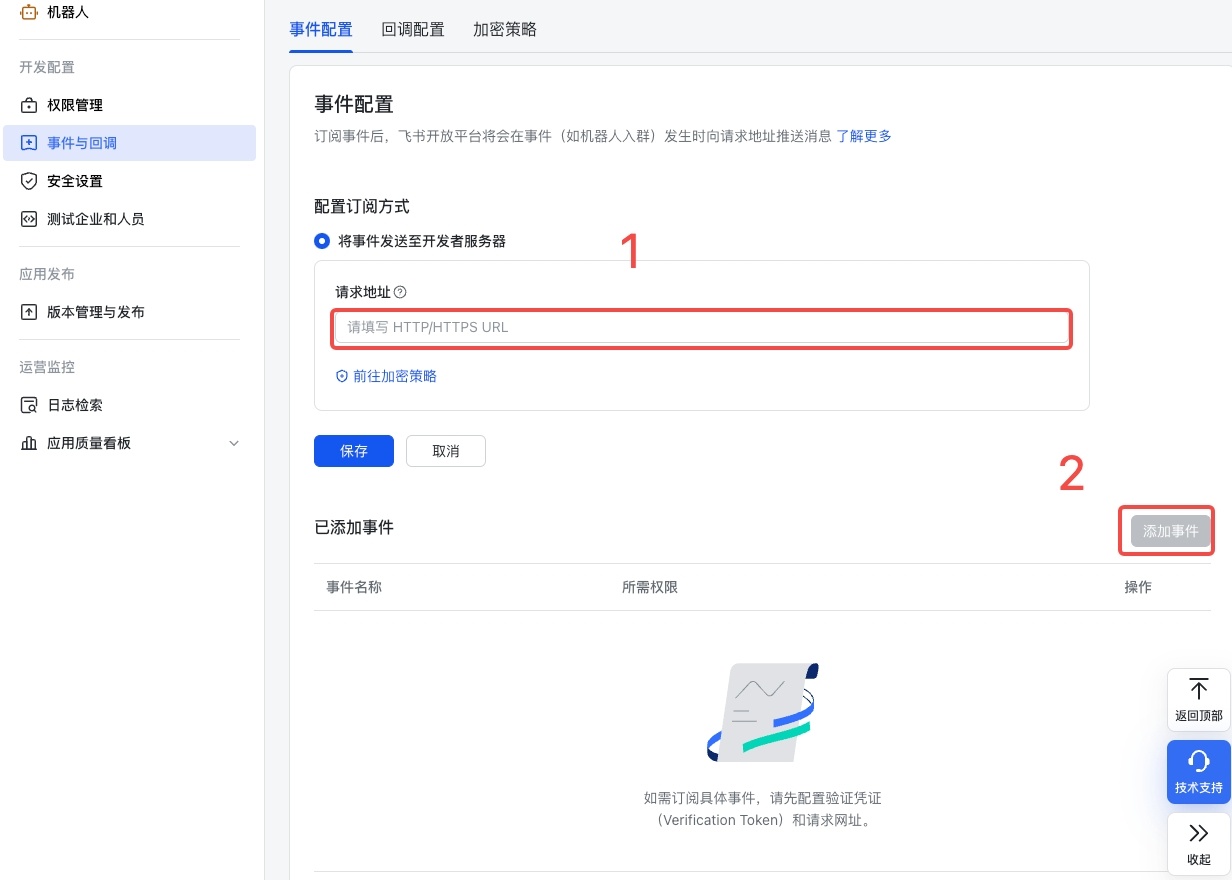Click the 取消 button
1232x880 pixels.
446,451
